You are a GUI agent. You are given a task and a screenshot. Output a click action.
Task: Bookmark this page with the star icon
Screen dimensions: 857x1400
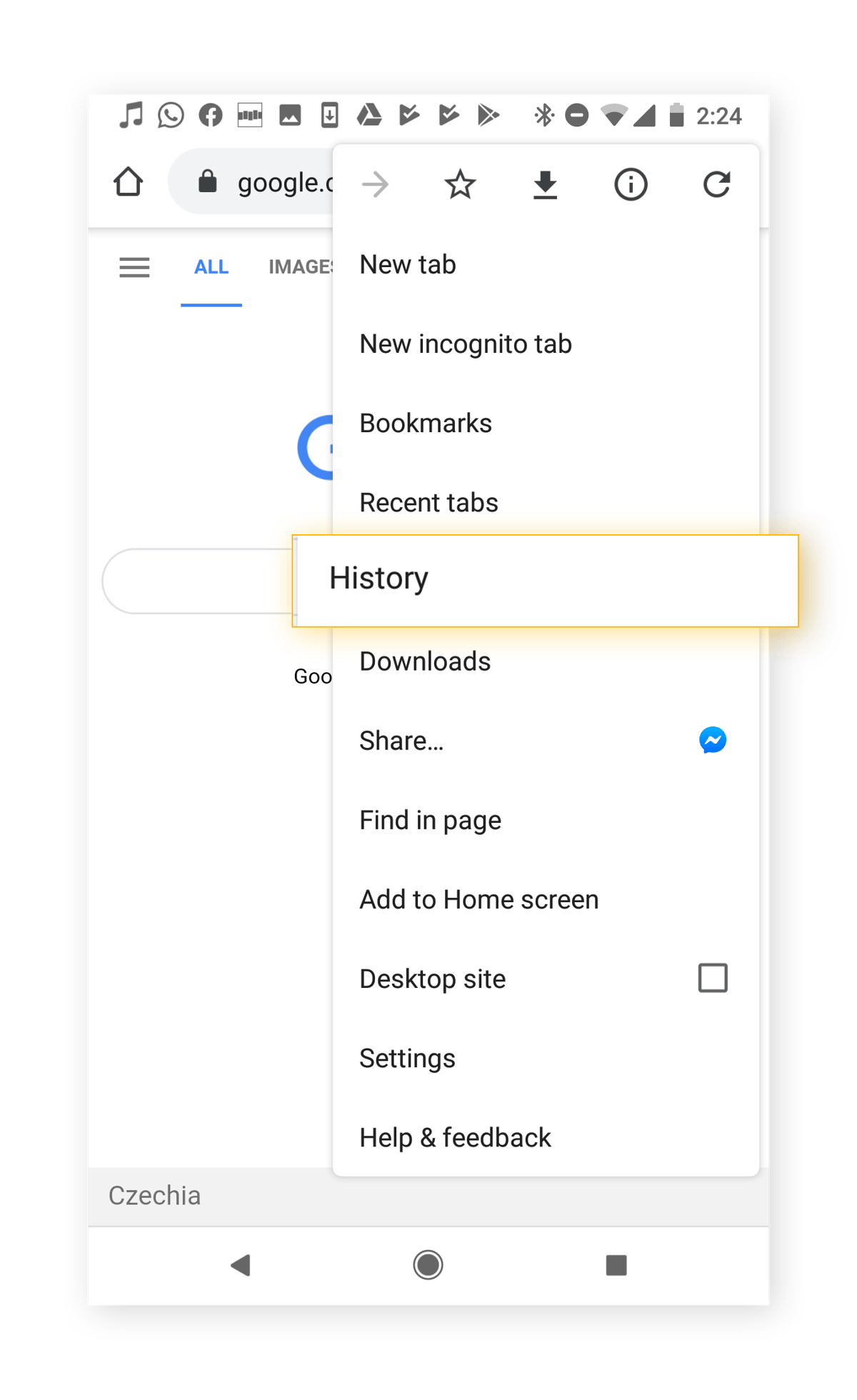(x=460, y=185)
